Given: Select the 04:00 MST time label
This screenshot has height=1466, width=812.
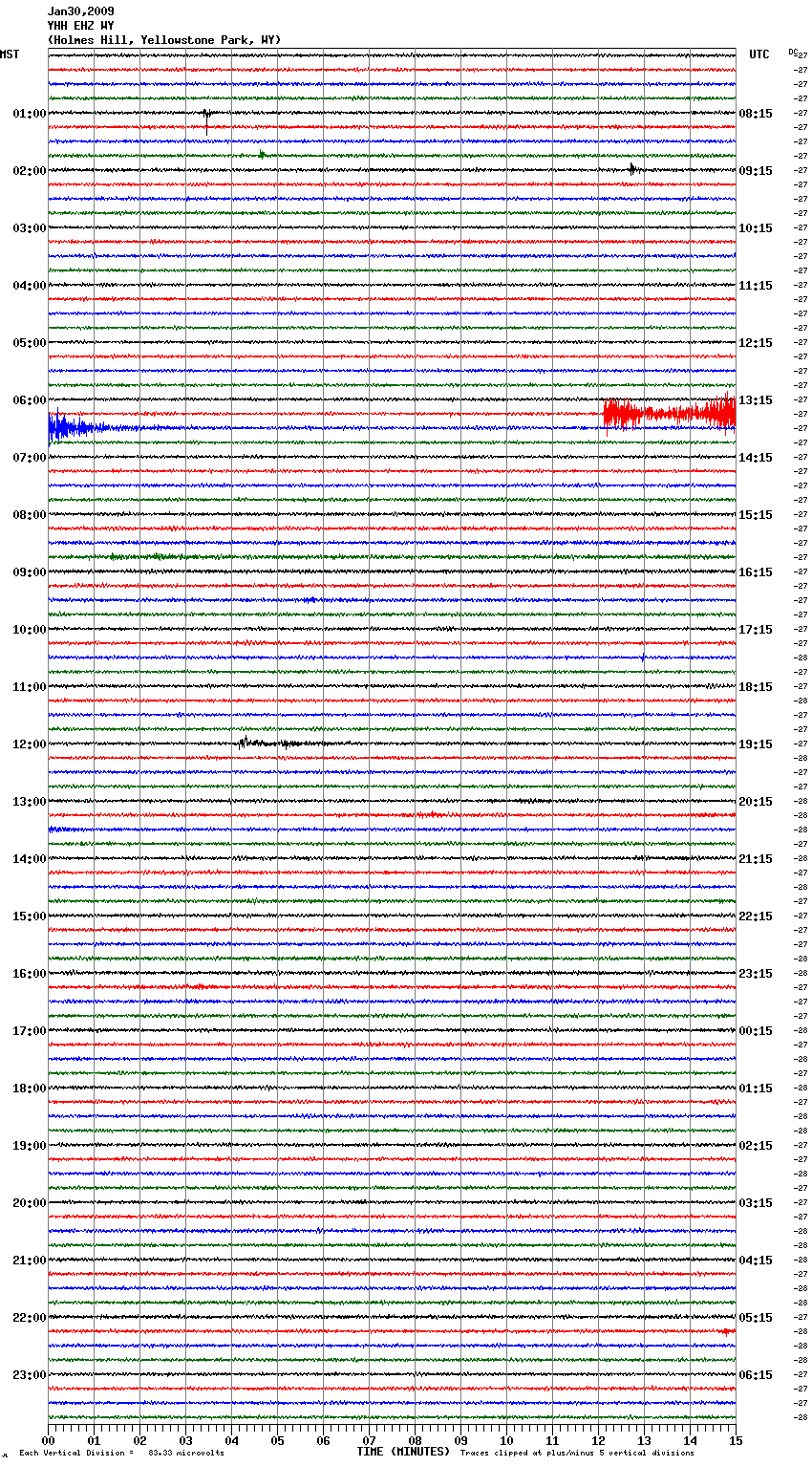Looking at the screenshot, I should (x=30, y=286).
